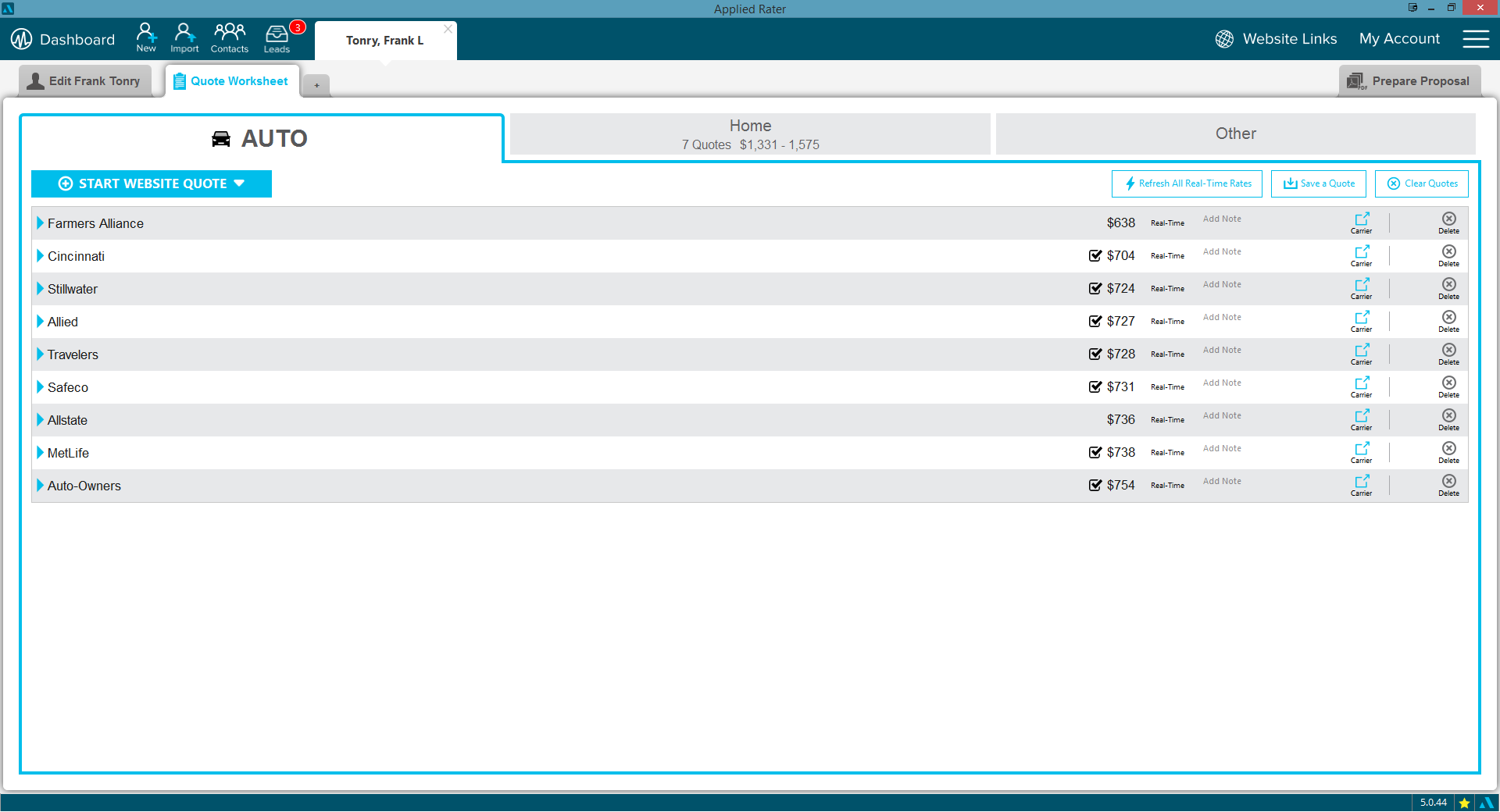Expand the Allied quote row

pos(41,321)
